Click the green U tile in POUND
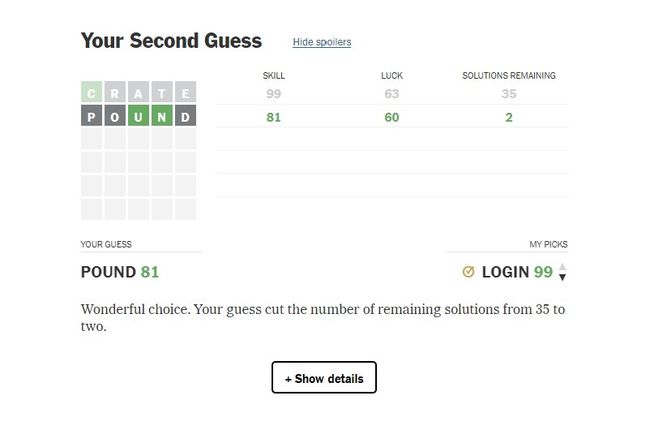 [x=138, y=117]
